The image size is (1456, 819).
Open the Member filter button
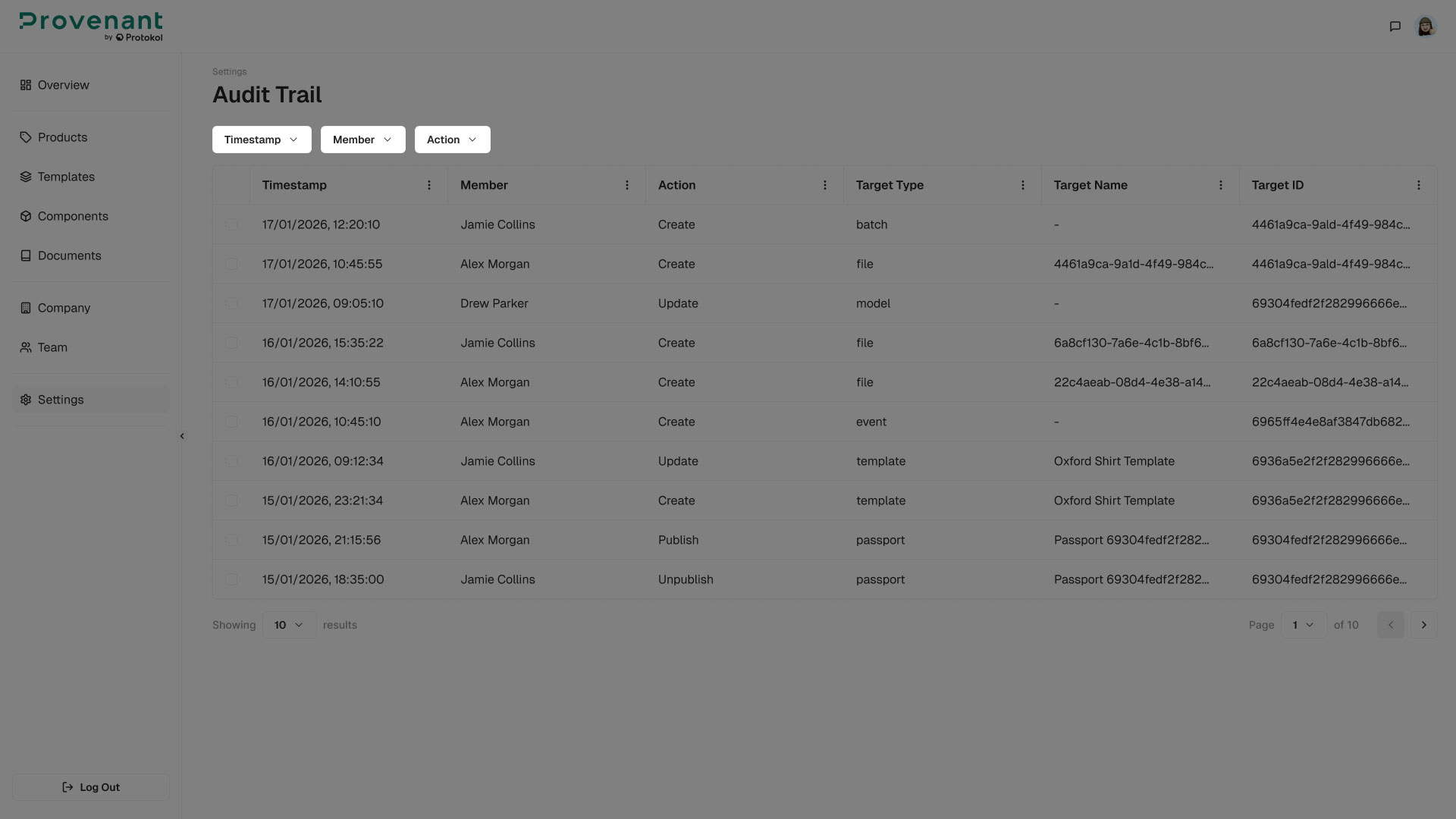(x=363, y=140)
